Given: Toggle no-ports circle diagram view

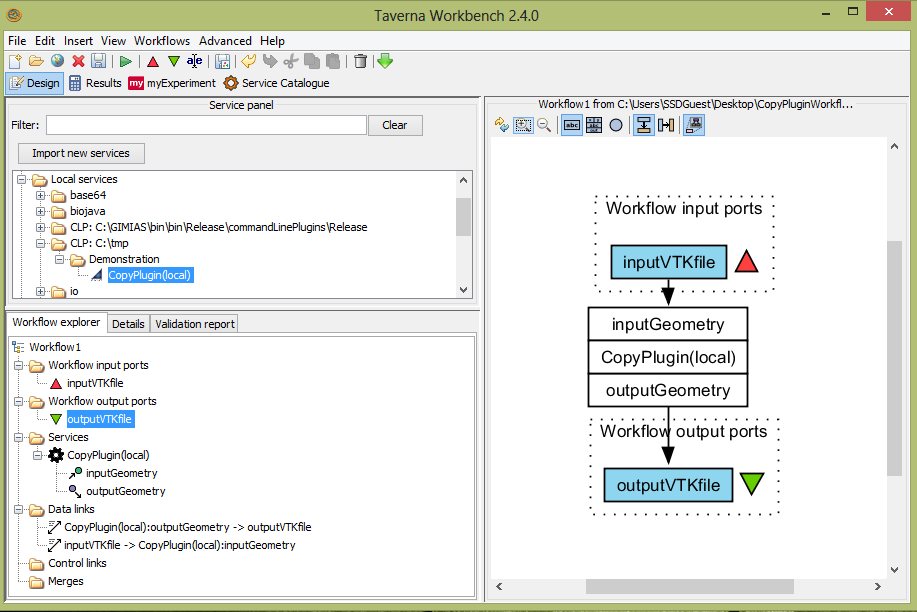Looking at the screenshot, I should (x=616, y=125).
